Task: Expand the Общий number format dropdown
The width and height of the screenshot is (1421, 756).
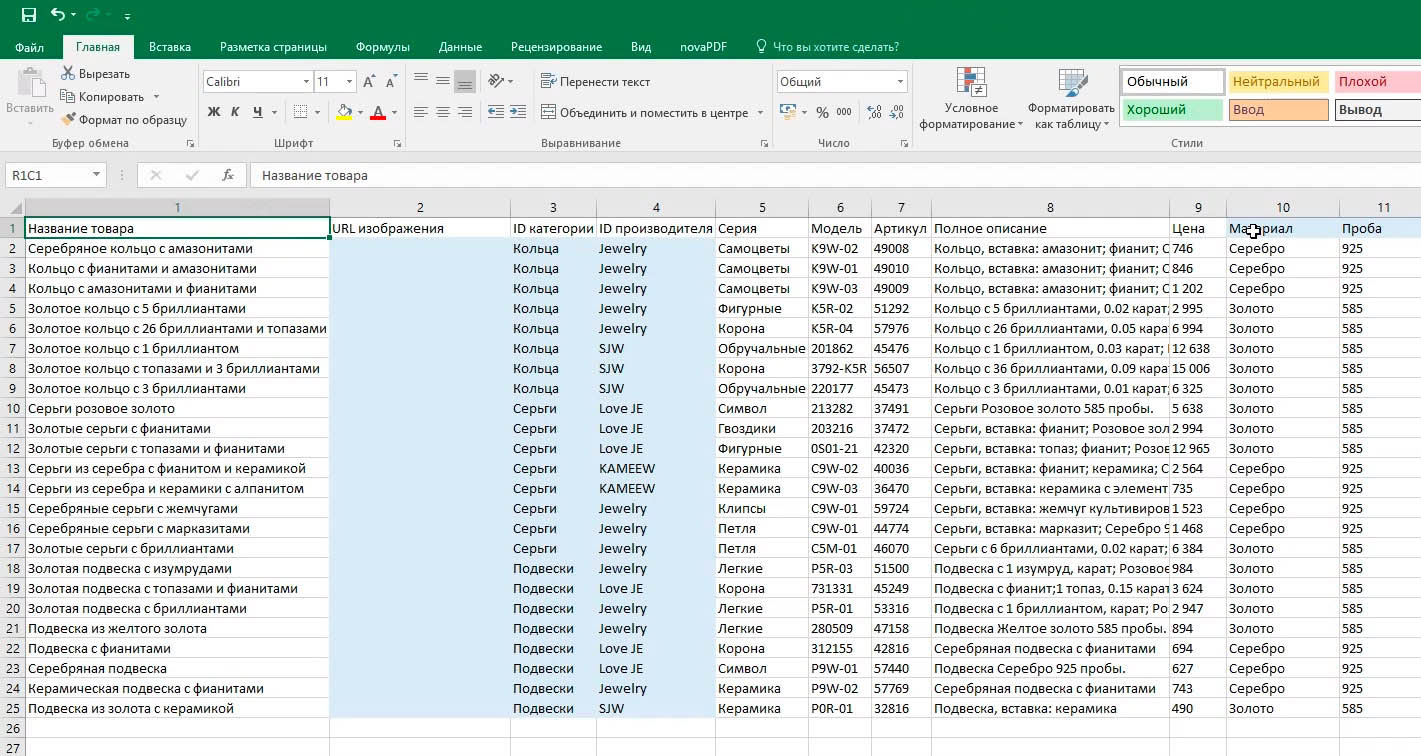Action: (901, 82)
